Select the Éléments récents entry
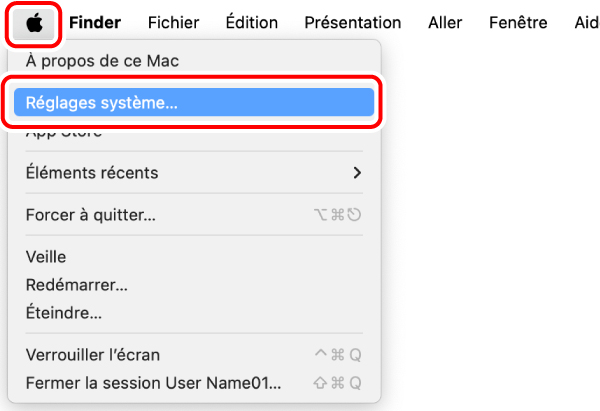Viewport: 600px width, 411px height. tap(92, 173)
